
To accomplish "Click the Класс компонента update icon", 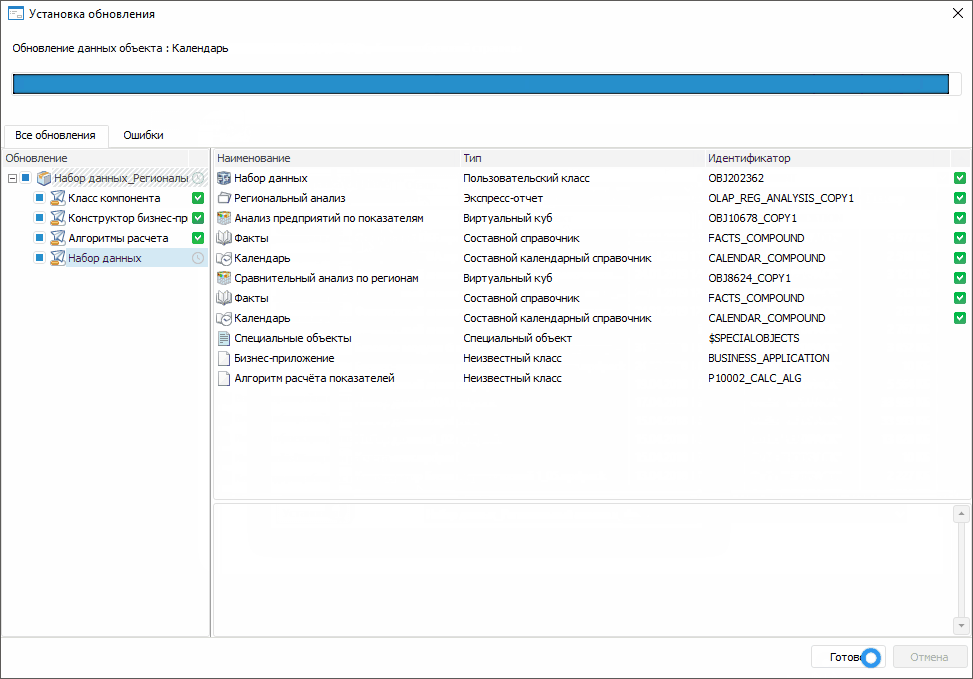I will tap(58, 198).
